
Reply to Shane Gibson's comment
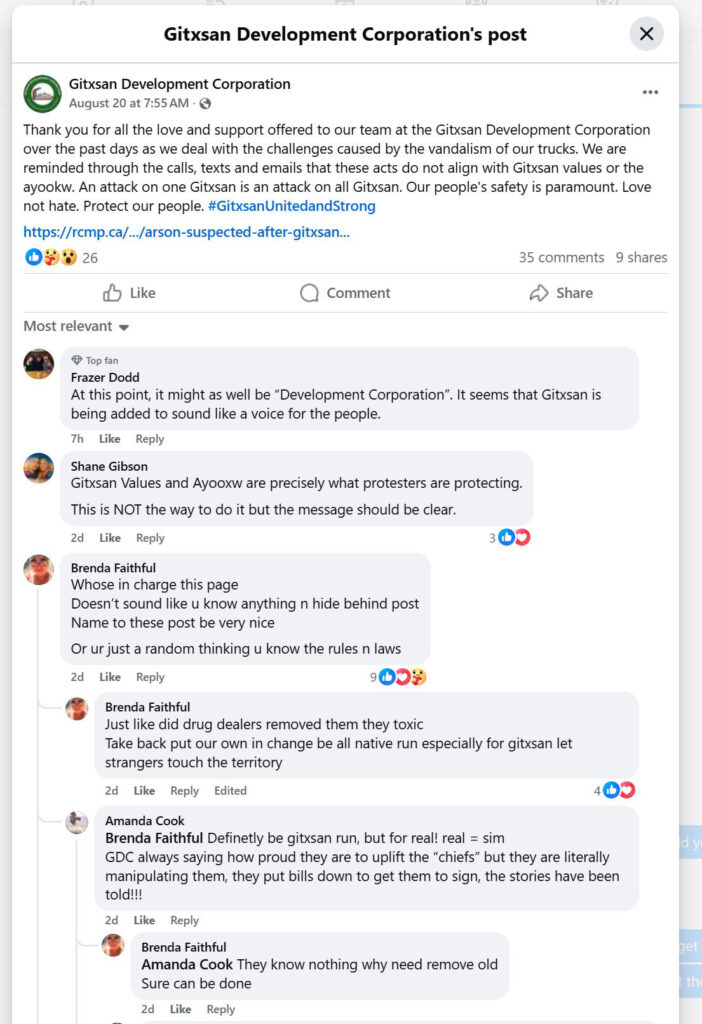[x=150, y=538]
